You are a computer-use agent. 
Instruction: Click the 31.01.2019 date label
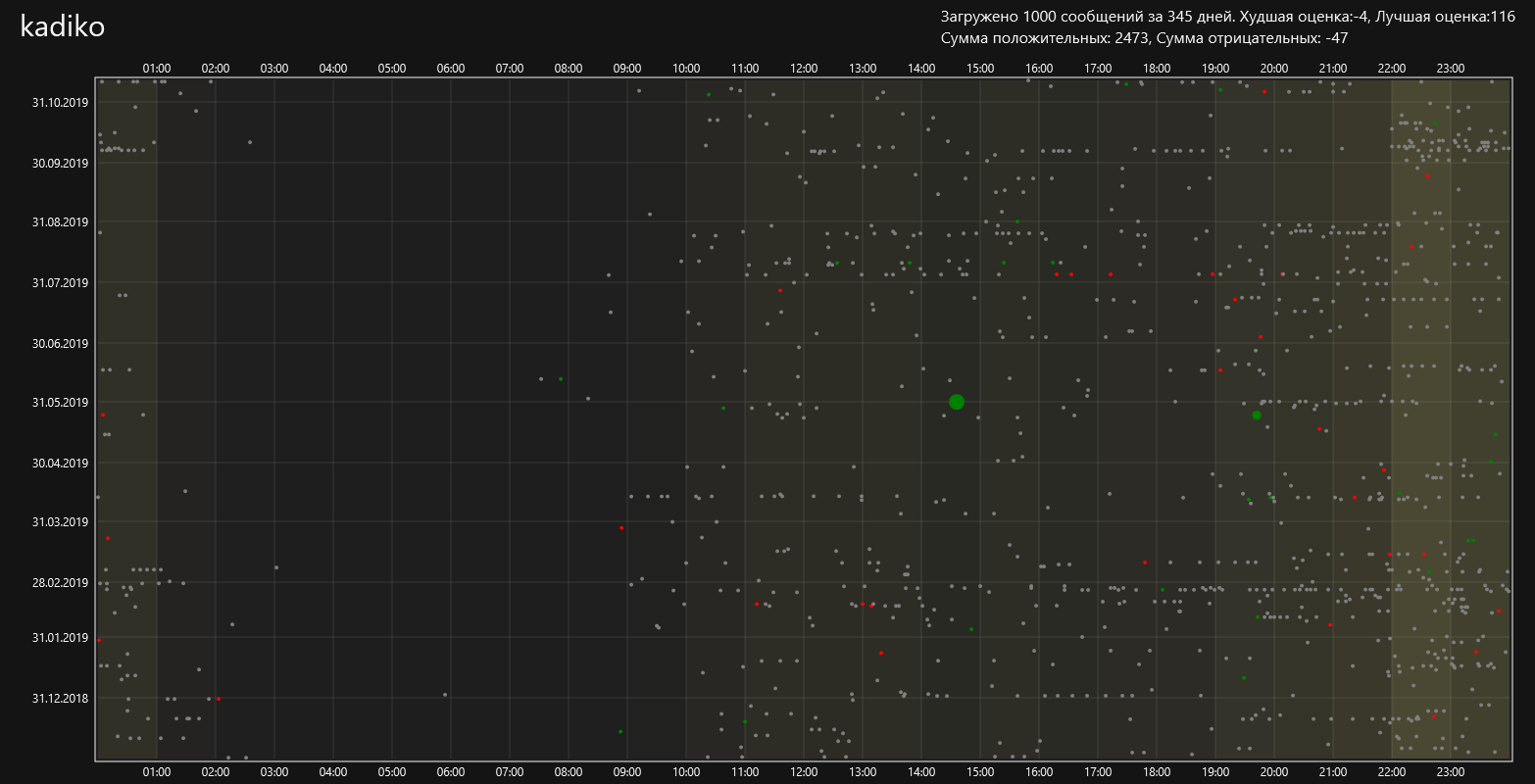pos(61,638)
